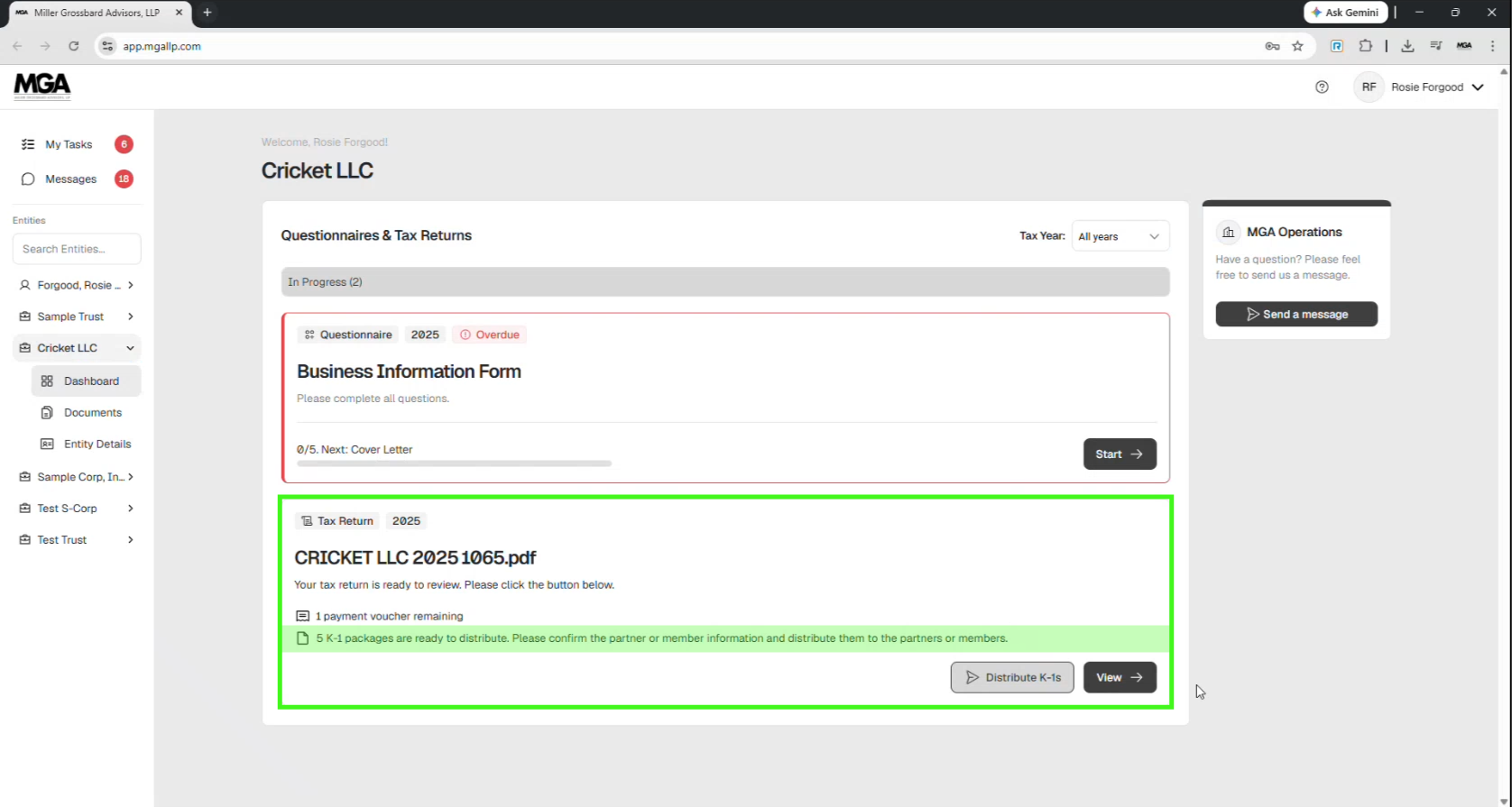View the Cricket LLC tax return

coord(1120,677)
